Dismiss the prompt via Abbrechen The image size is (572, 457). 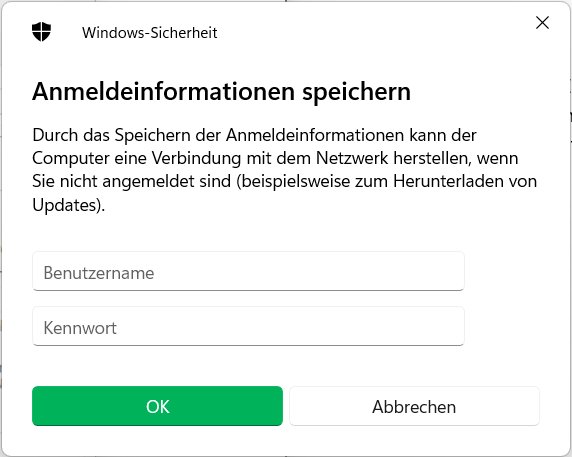[x=414, y=406]
